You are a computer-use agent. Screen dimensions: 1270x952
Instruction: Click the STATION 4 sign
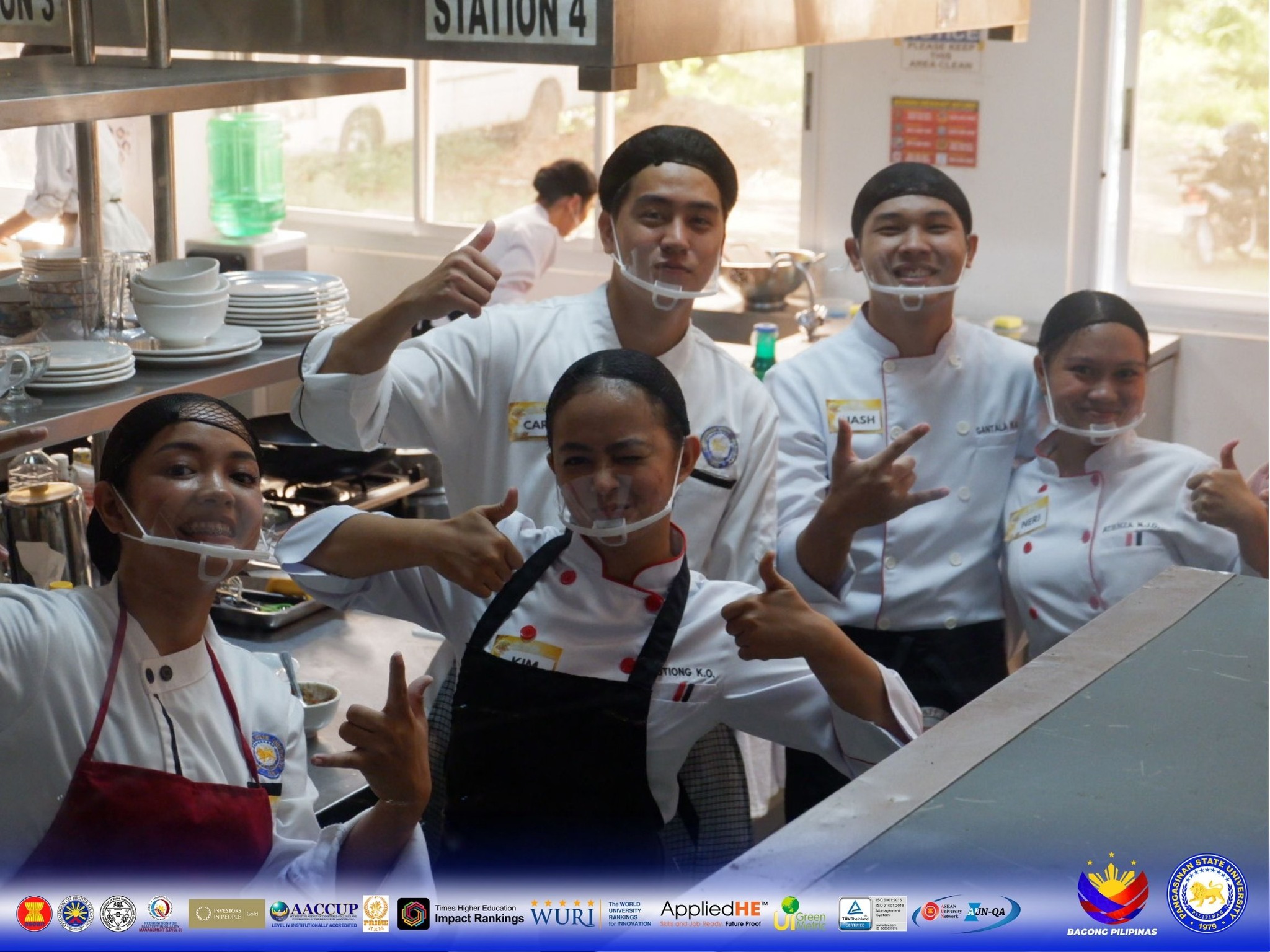[510, 19]
